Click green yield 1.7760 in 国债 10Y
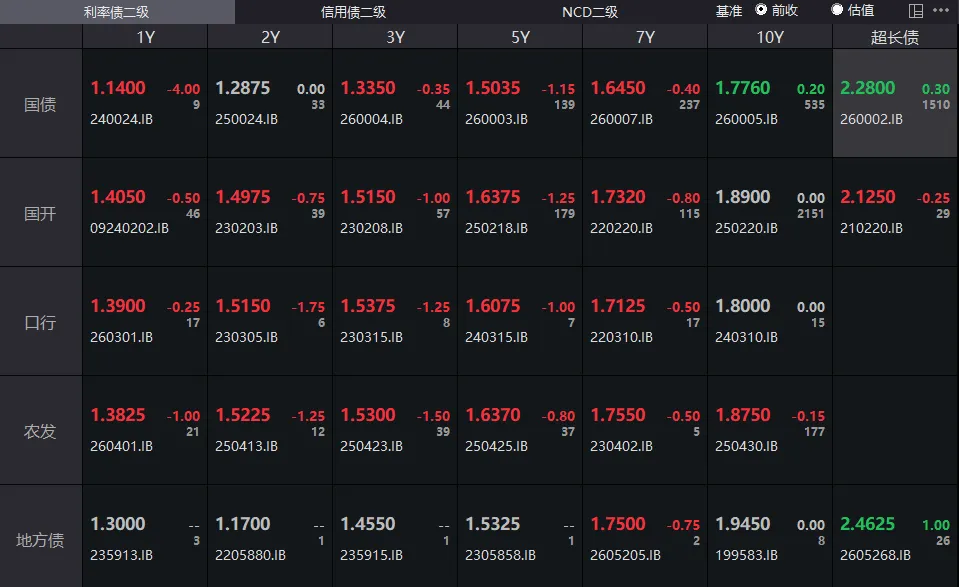This screenshot has height=587, width=959. pyautogui.click(x=742, y=88)
